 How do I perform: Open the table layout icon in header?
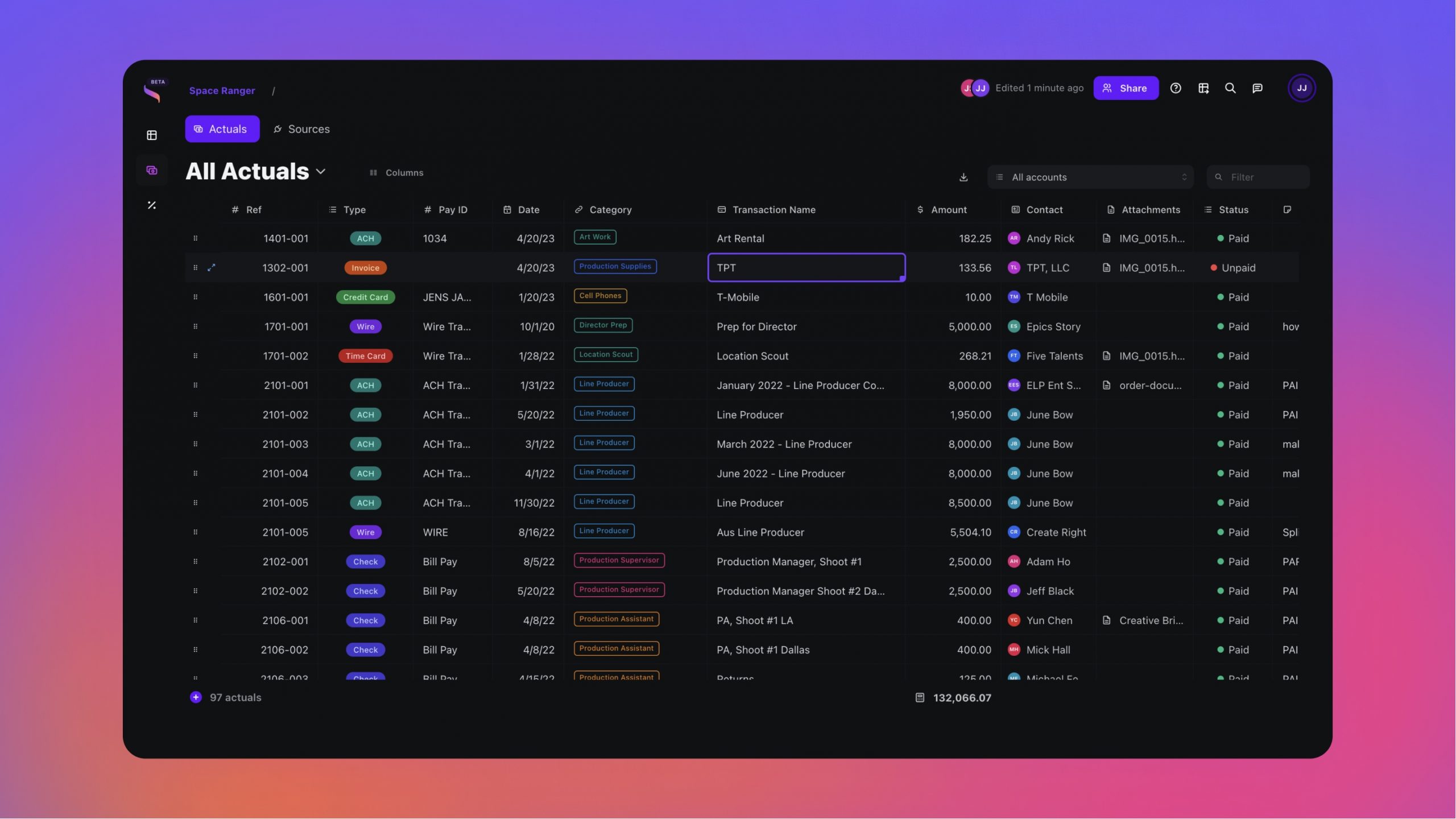(1203, 88)
